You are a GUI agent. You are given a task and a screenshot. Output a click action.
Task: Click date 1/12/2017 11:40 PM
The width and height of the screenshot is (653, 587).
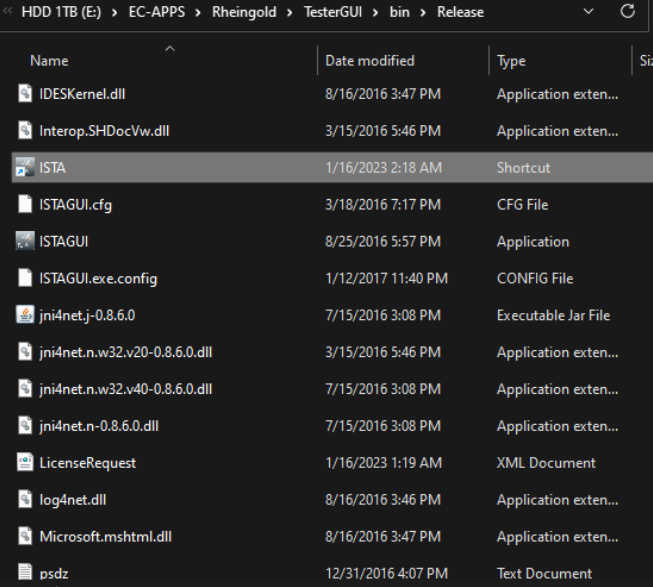386,279
